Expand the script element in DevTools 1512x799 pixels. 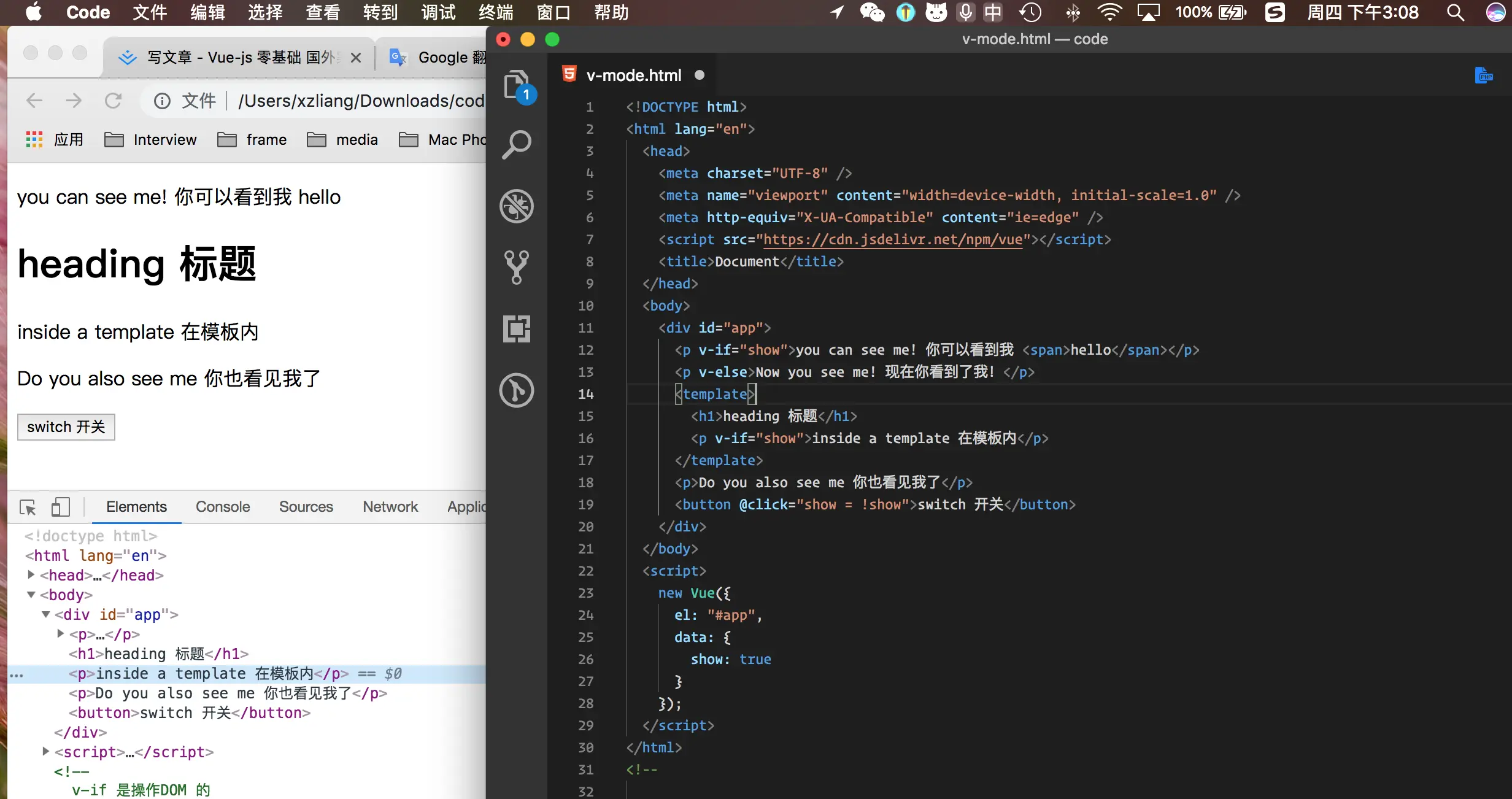[46, 752]
